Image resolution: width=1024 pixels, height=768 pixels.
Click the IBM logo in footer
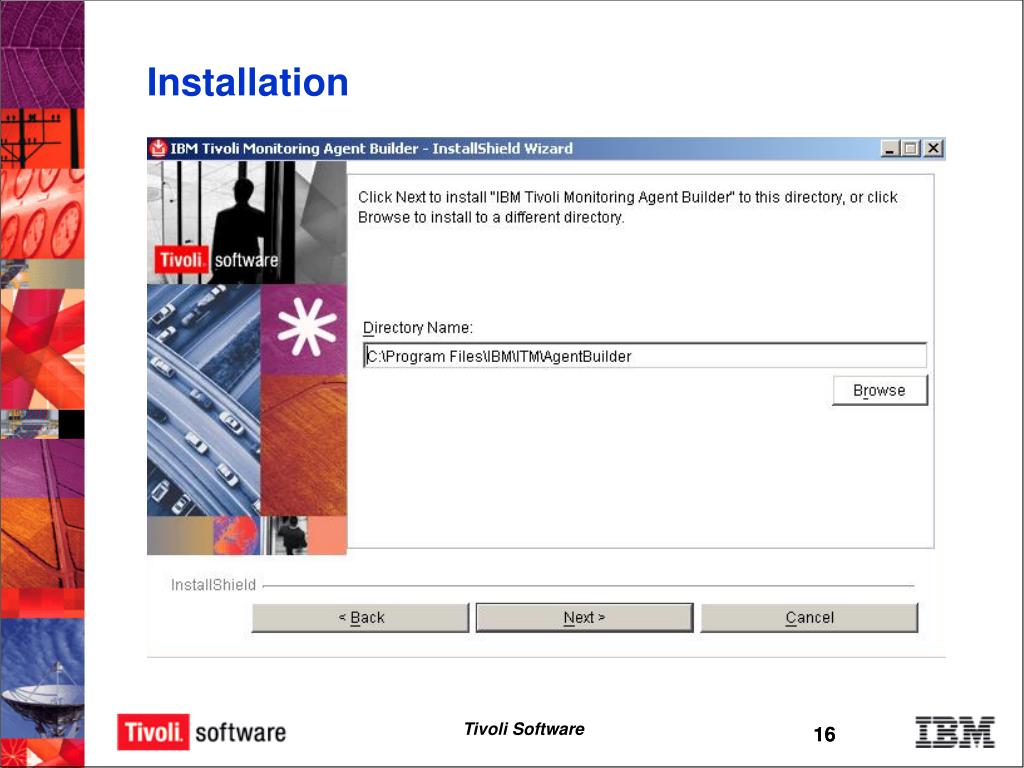tap(955, 732)
